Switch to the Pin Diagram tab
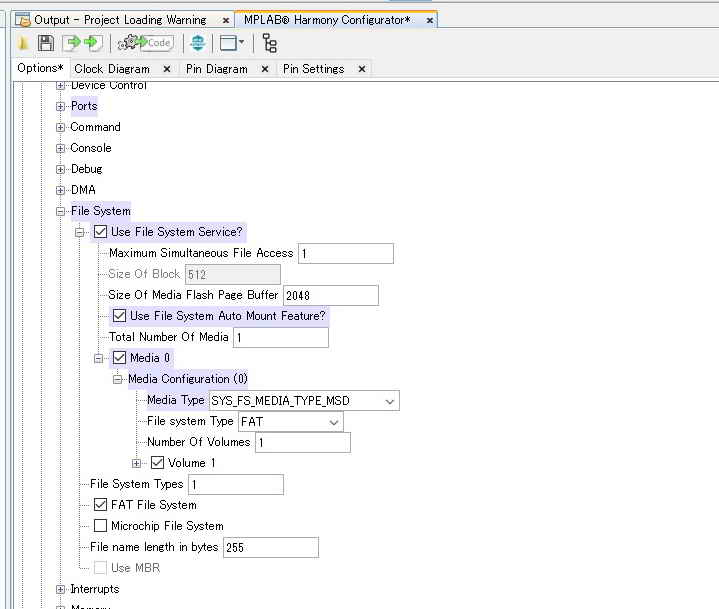 click(x=216, y=69)
